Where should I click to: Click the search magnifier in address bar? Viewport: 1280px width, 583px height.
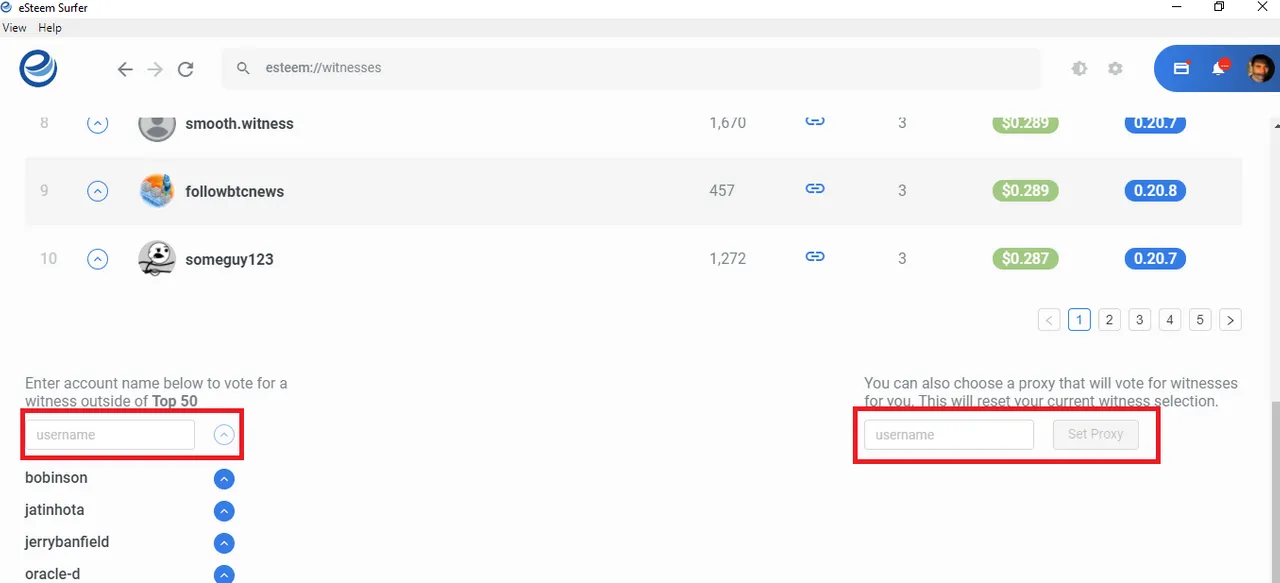(243, 68)
